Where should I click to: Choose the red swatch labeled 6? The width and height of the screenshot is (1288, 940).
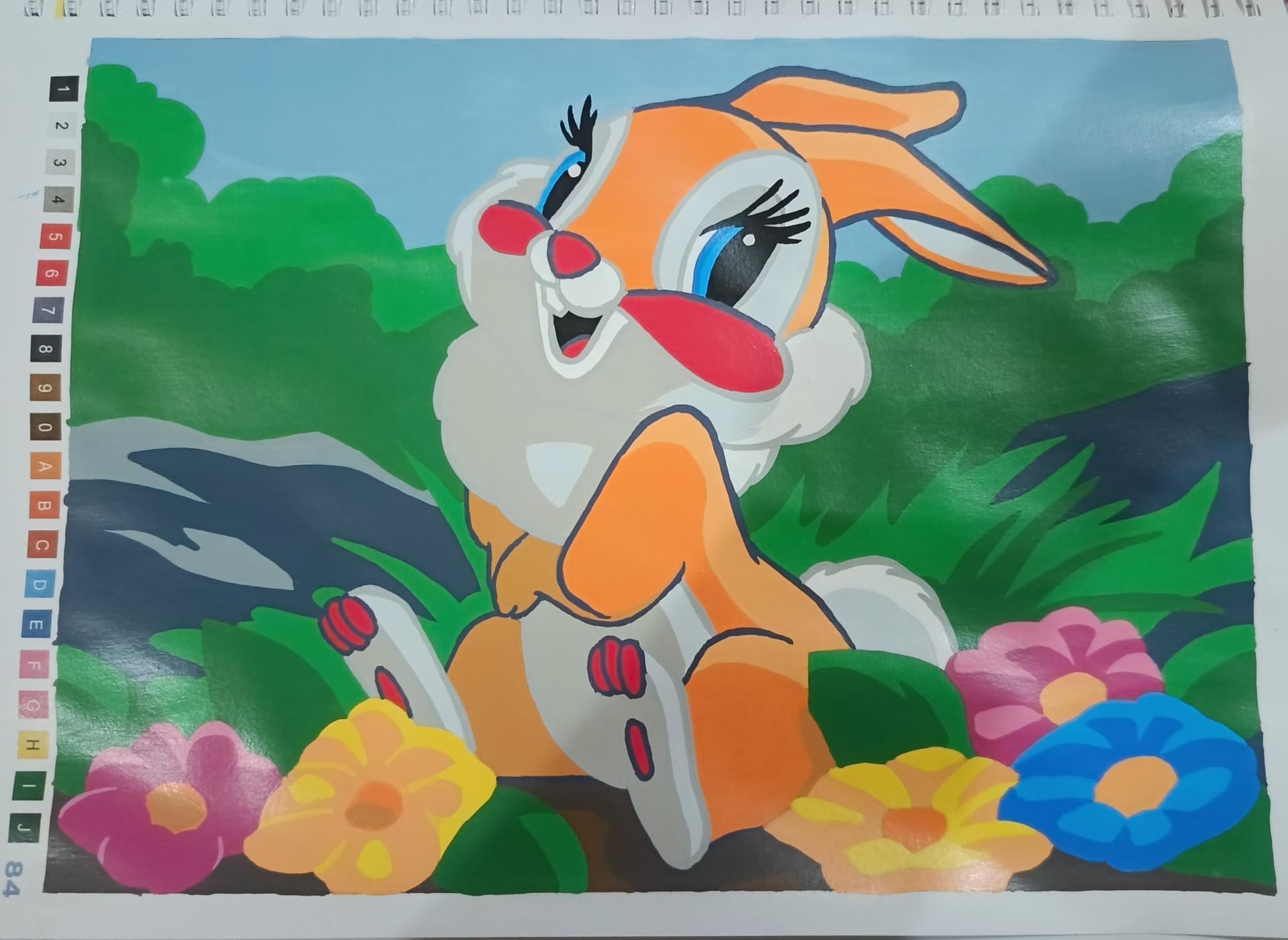pos(52,274)
